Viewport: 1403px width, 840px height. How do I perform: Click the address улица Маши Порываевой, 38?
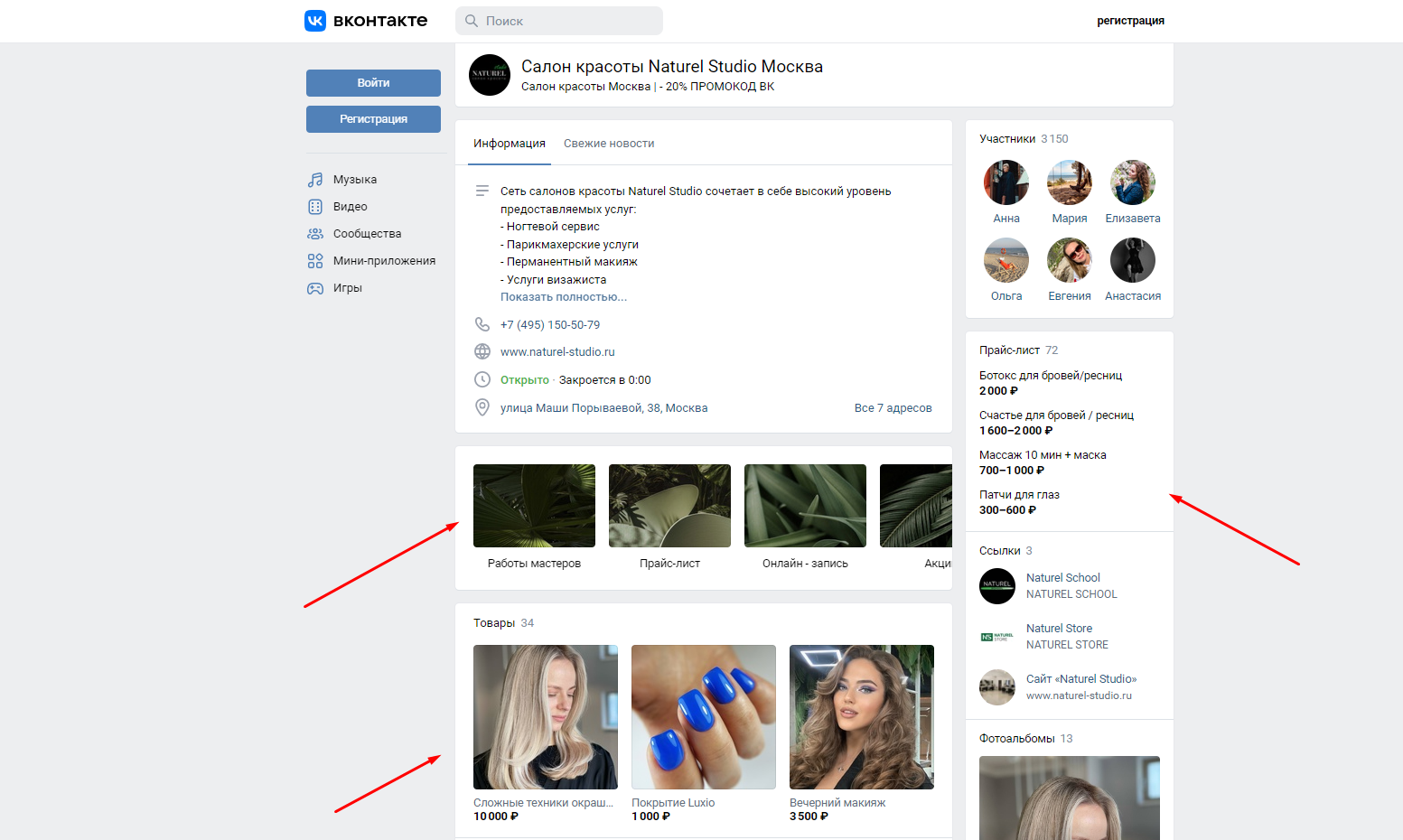tap(603, 408)
